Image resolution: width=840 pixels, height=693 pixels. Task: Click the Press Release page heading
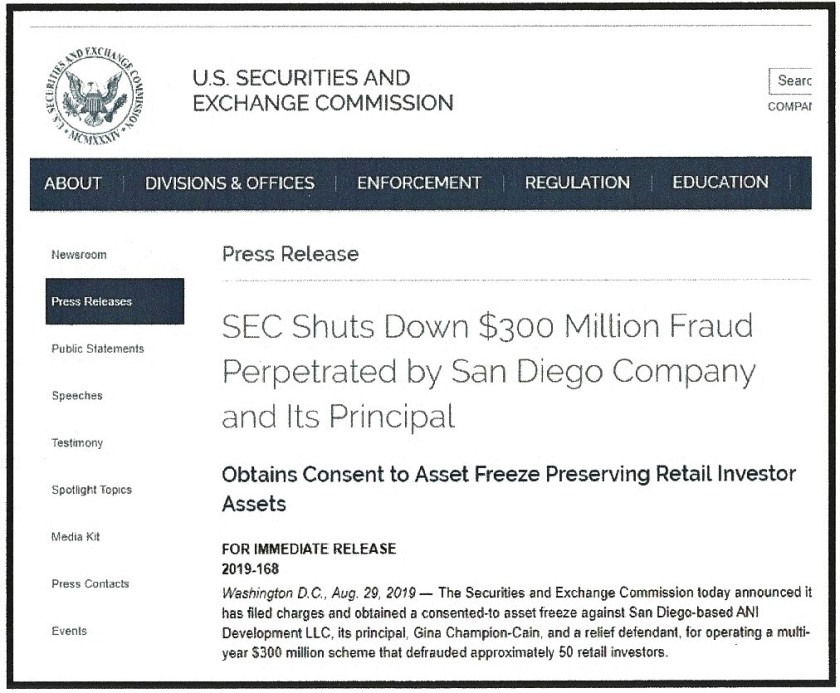click(x=290, y=254)
